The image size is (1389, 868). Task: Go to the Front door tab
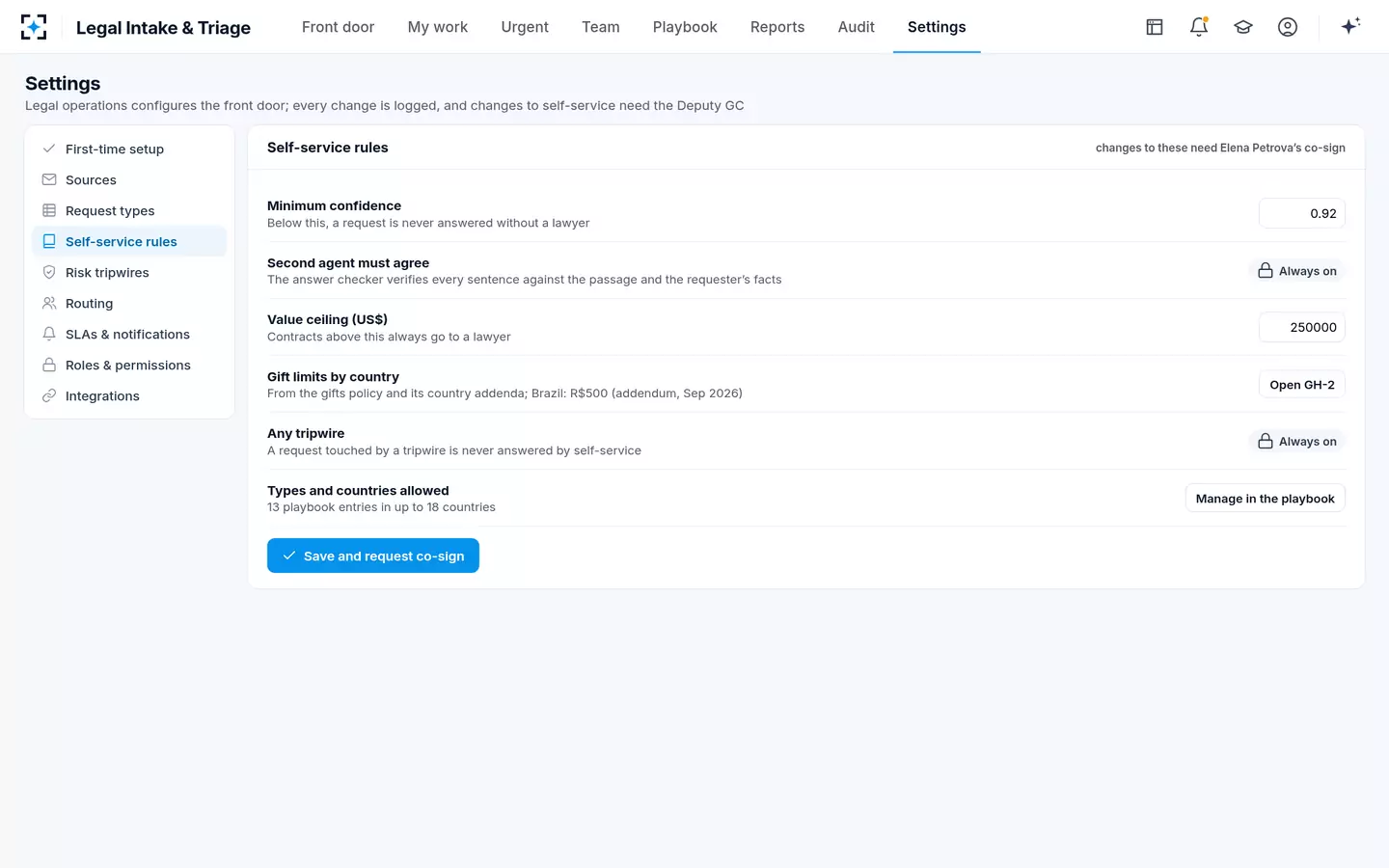[338, 27]
